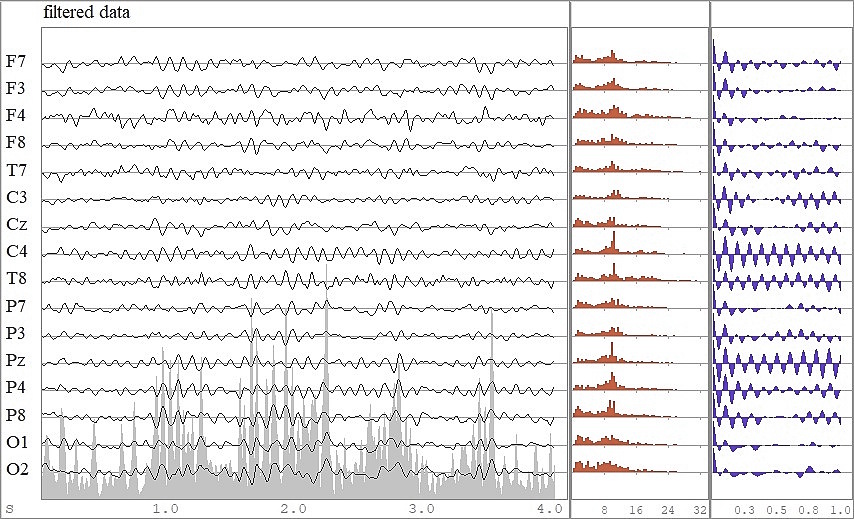
Task: Select the C3 channel label
Action: pyautogui.click(x=16, y=197)
